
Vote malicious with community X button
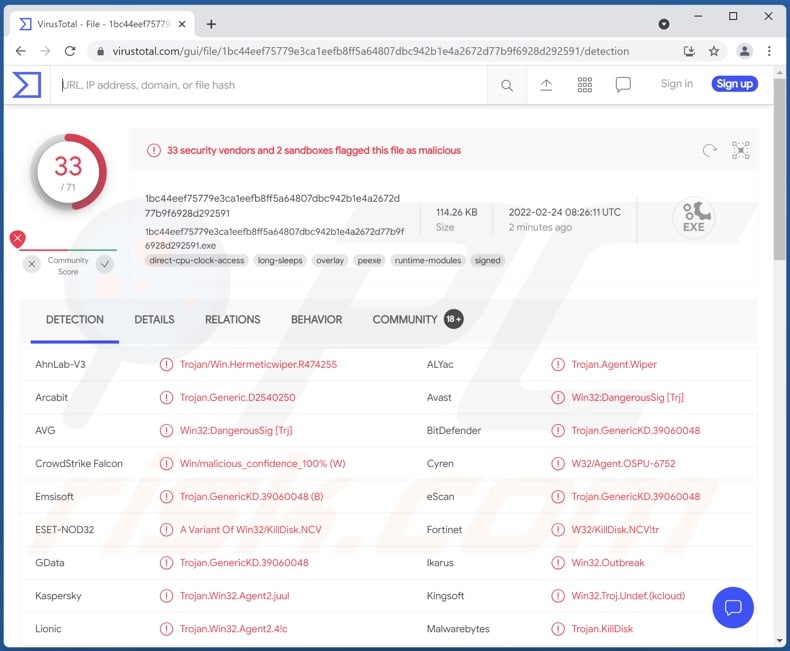click(x=32, y=264)
